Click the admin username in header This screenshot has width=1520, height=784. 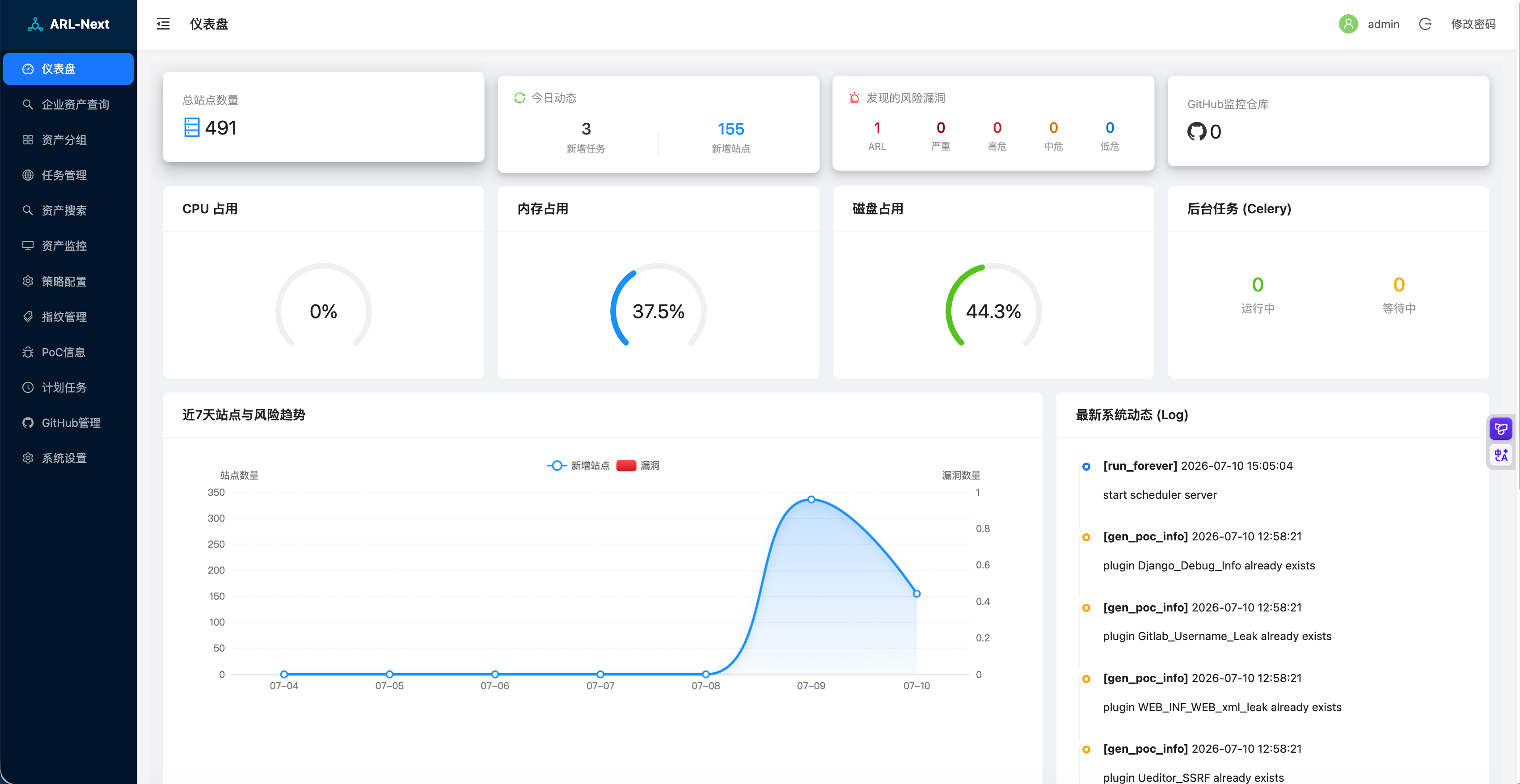pyautogui.click(x=1383, y=24)
